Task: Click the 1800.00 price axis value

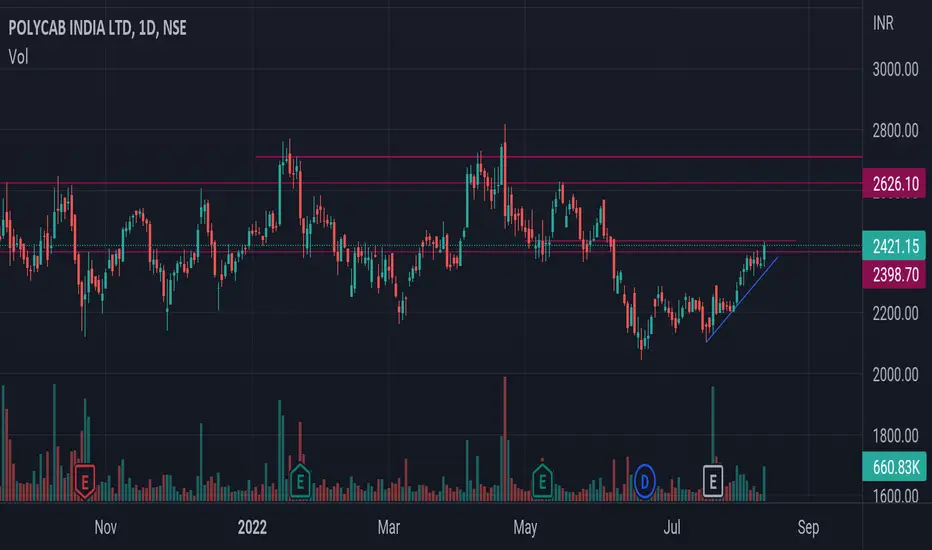Action: pos(895,436)
